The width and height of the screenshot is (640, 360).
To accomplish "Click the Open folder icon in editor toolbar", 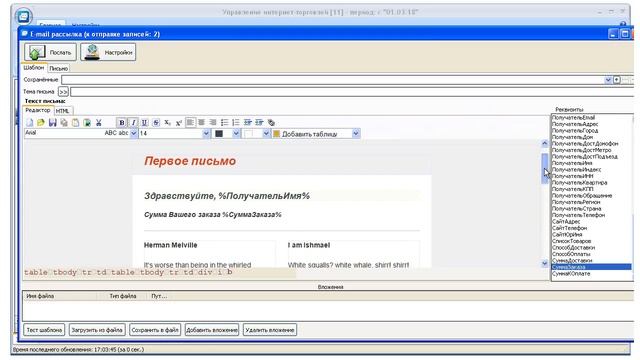I will click(x=41, y=122).
